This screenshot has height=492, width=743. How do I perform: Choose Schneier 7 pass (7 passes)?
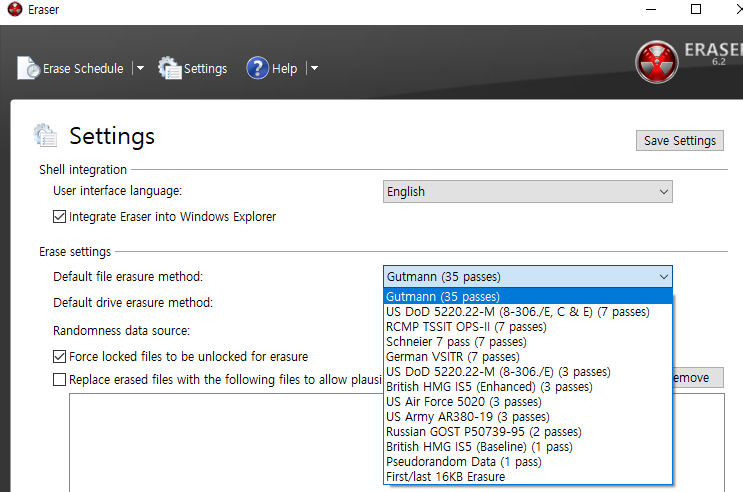[x=527, y=342]
